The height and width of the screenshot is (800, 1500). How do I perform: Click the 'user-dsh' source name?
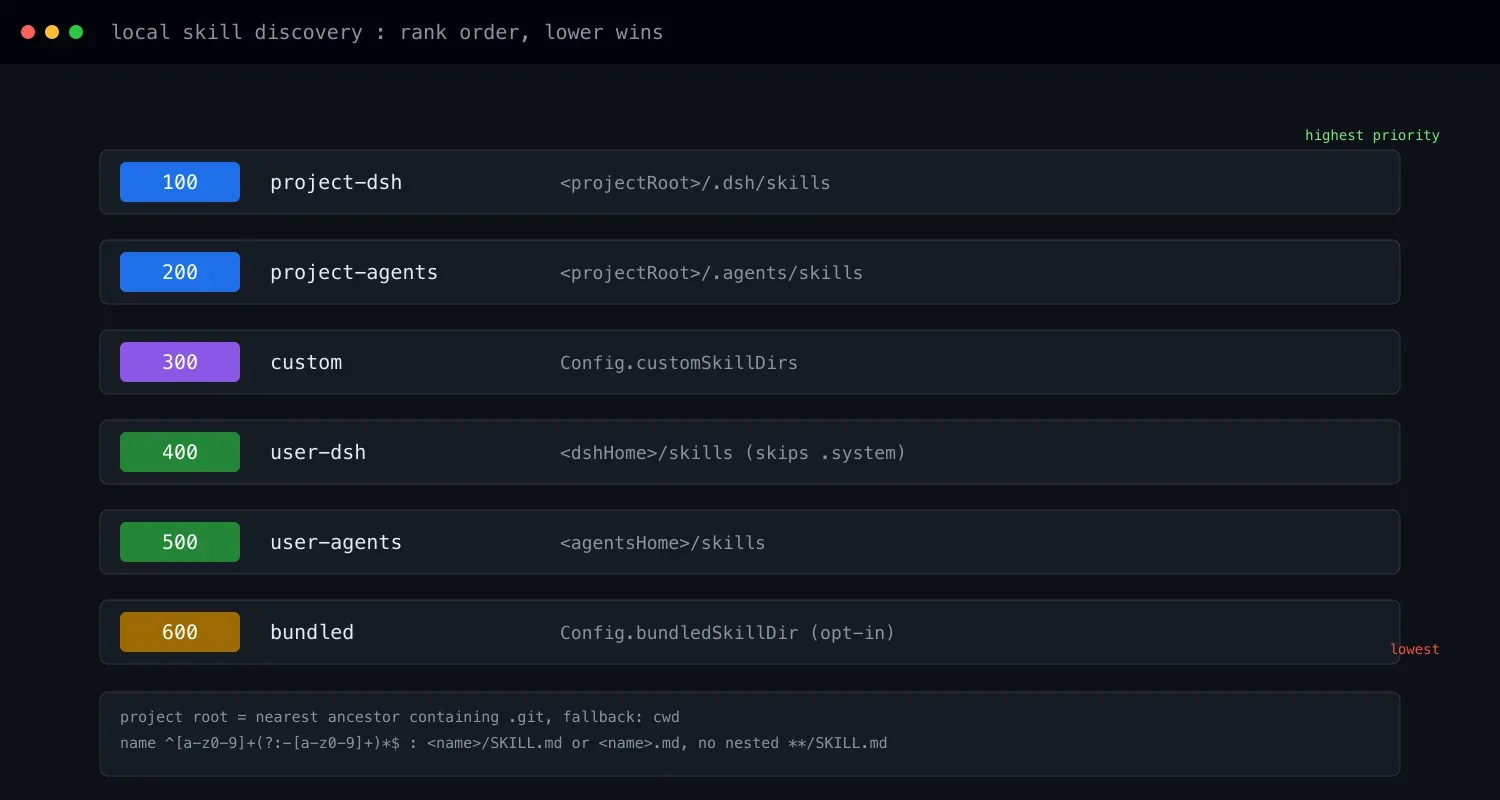click(318, 452)
